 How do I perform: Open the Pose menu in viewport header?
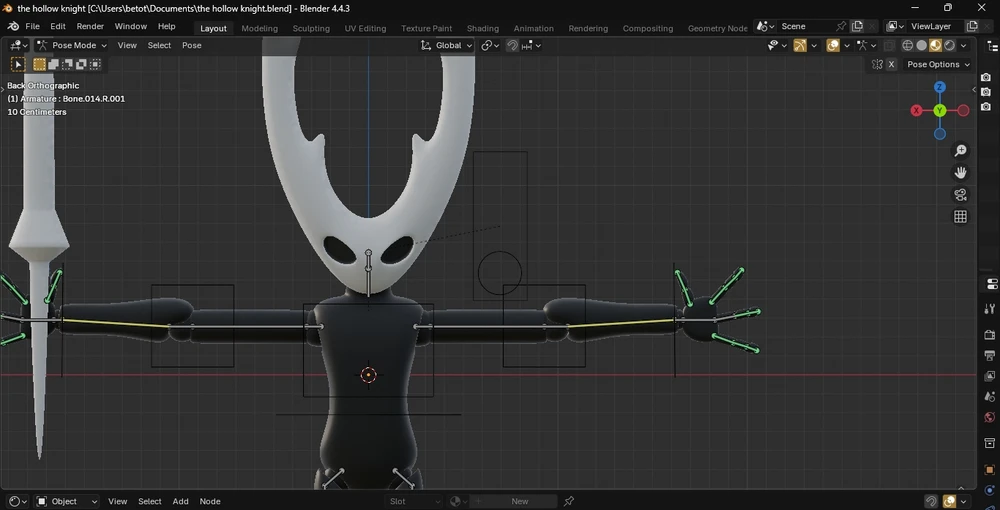(x=191, y=45)
